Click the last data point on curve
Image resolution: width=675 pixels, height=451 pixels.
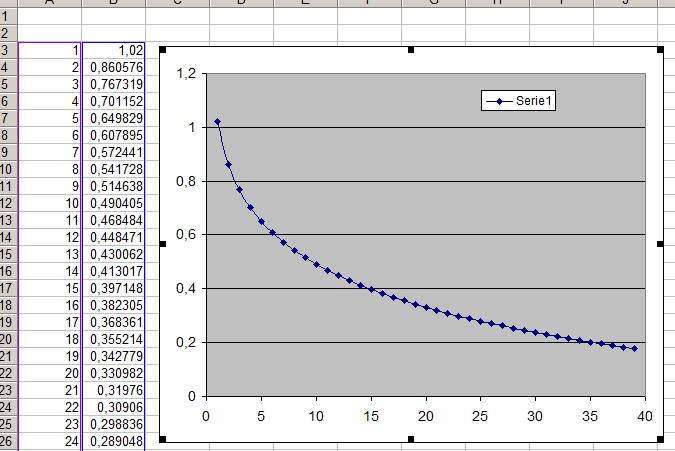tap(635, 349)
